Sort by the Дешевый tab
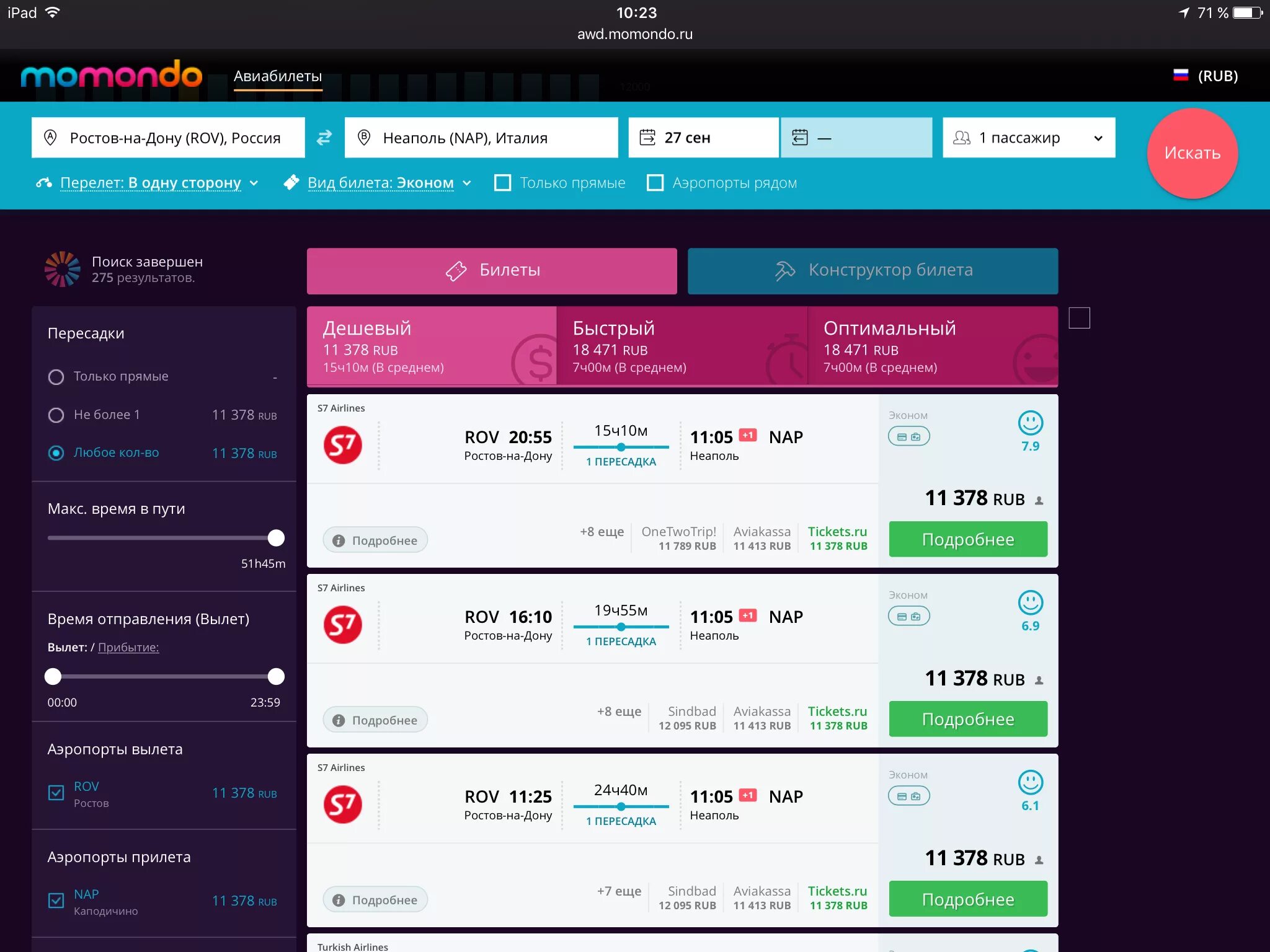This screenshot has width=1270, height=952. point(432,346)
